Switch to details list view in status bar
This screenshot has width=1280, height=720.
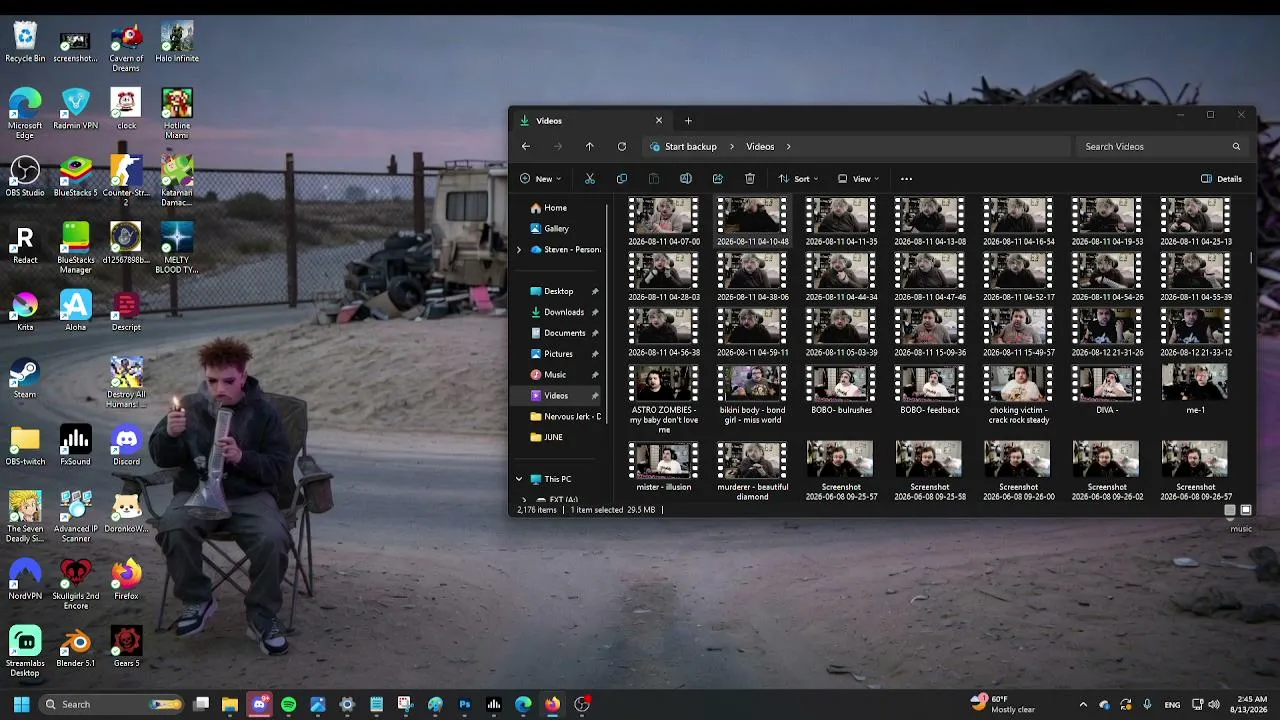click(x=1230, y=510)
